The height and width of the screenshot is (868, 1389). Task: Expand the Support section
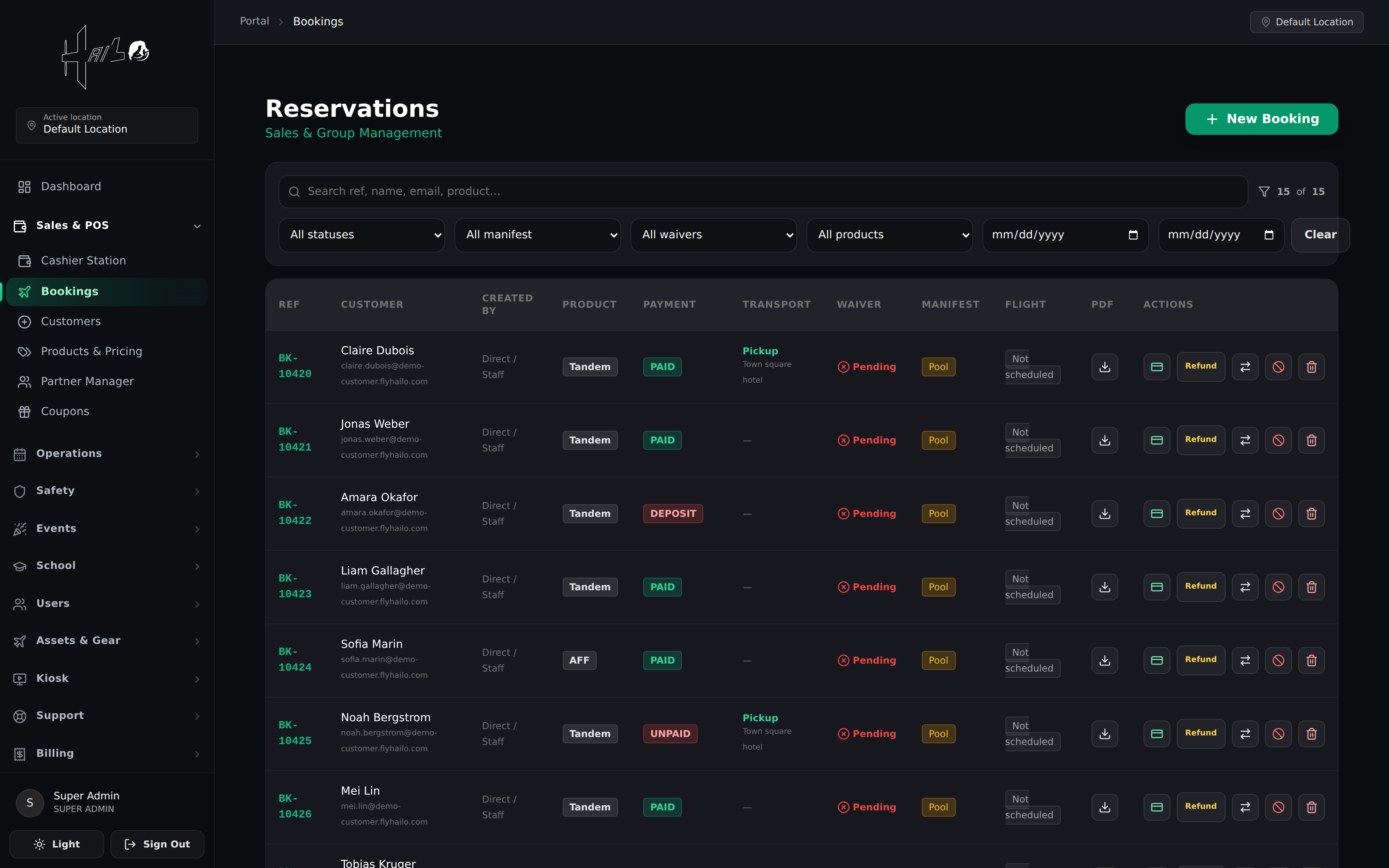(x=107, y=716)
